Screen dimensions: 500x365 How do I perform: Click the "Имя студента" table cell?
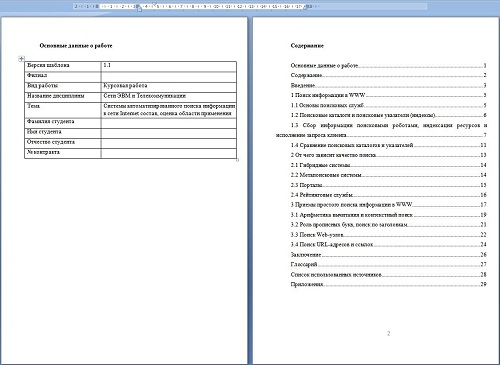pyautogui.click(x=63, y=133)
